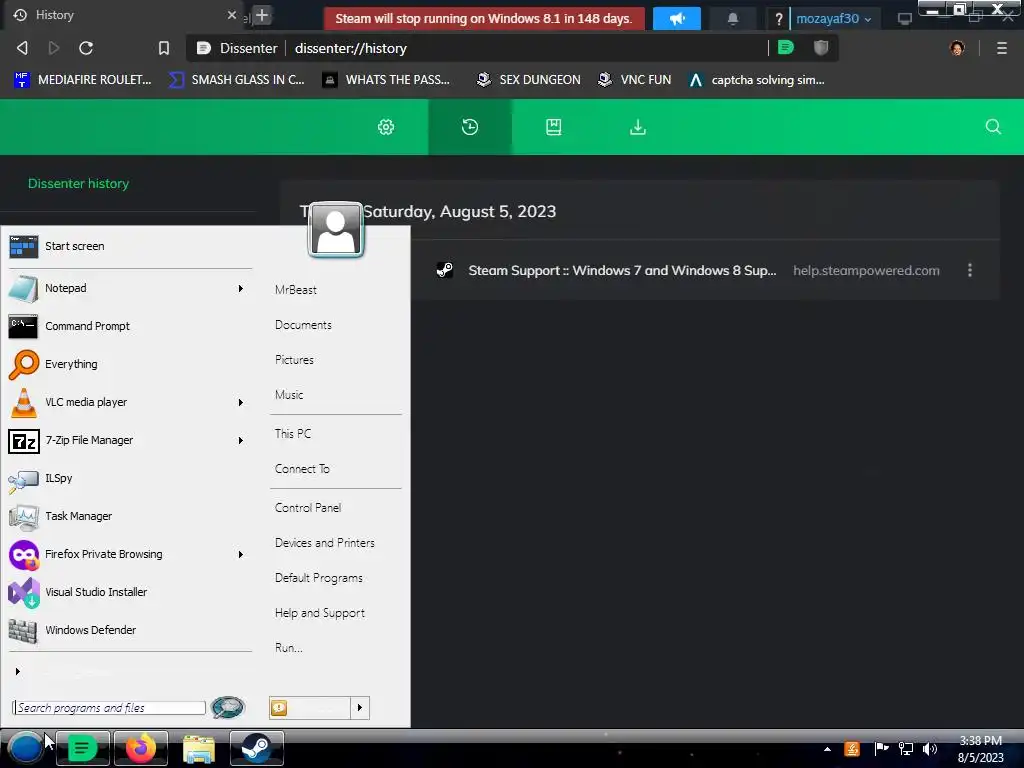Open the browser profile avatar

point(957,48)
